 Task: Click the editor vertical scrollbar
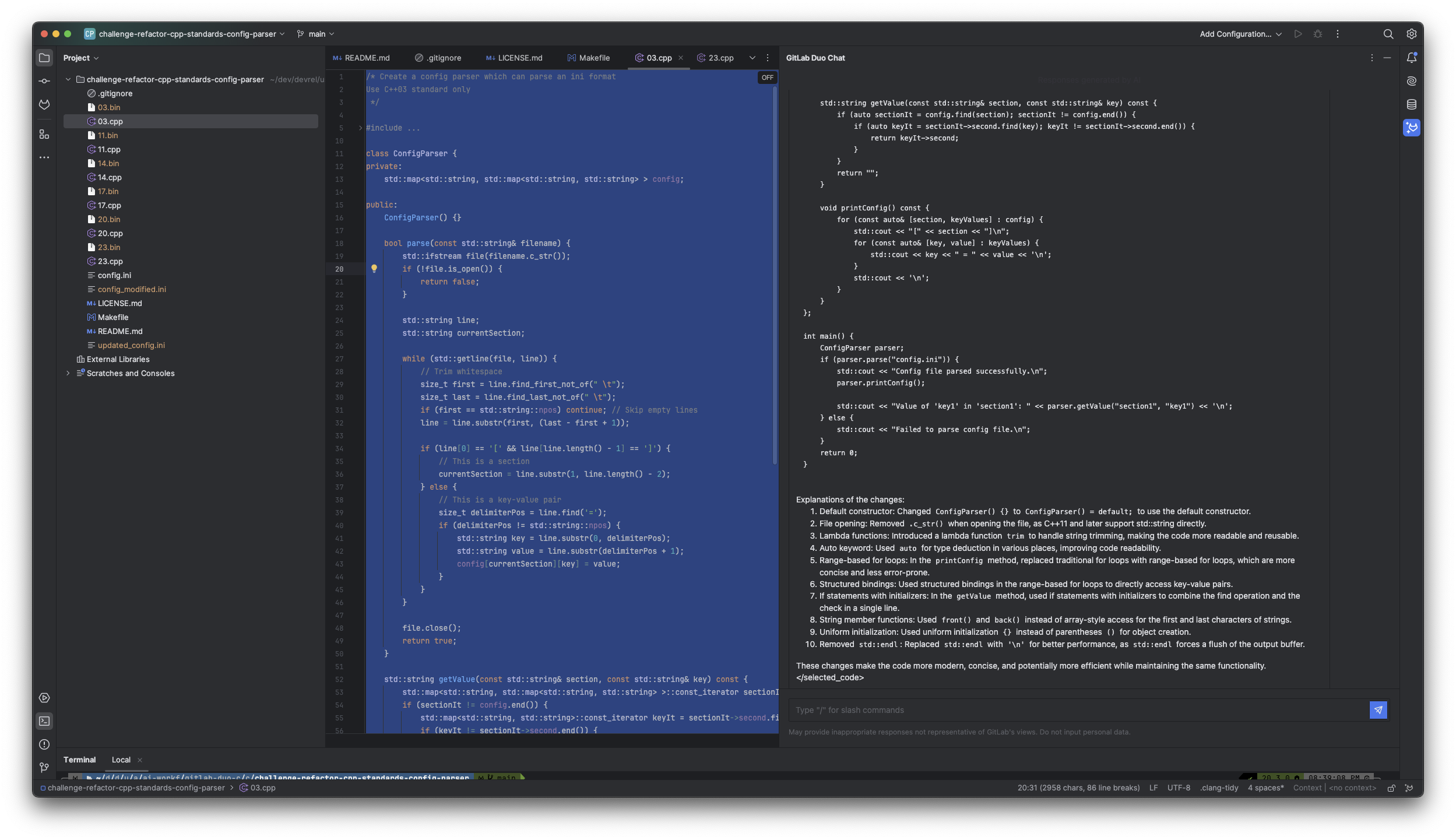[x=775, y=274]
